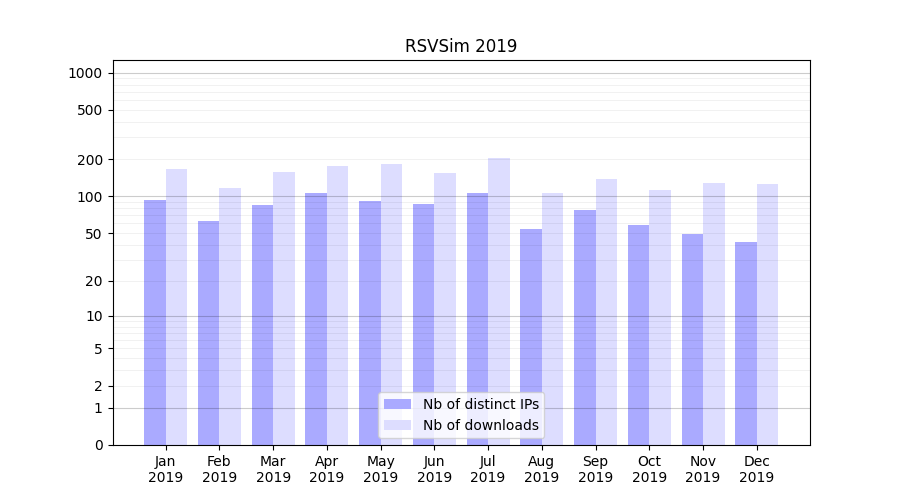Select the Apr 2019 distinct IPs bar

316,319
